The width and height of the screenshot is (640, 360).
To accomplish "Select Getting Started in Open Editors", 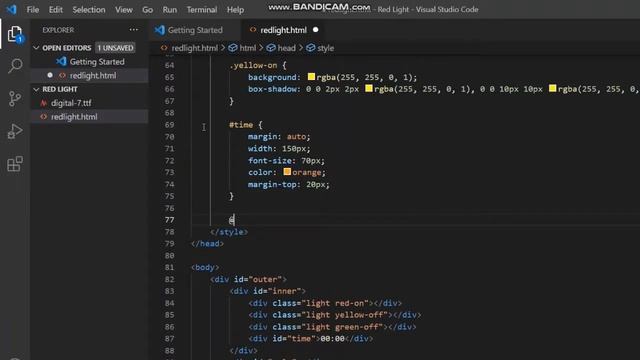I will [97, 62].
